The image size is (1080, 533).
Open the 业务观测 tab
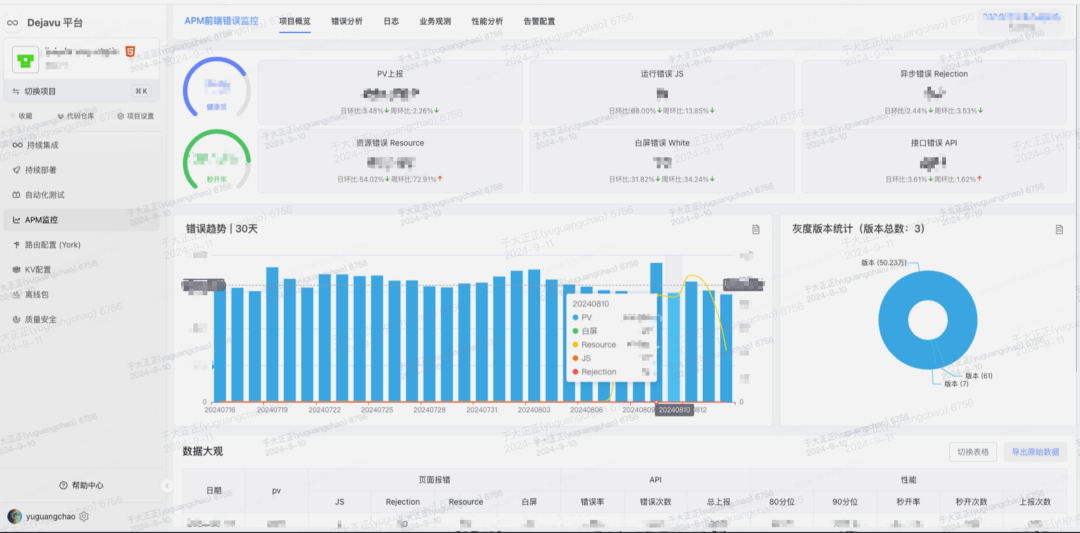coord(435,21)
